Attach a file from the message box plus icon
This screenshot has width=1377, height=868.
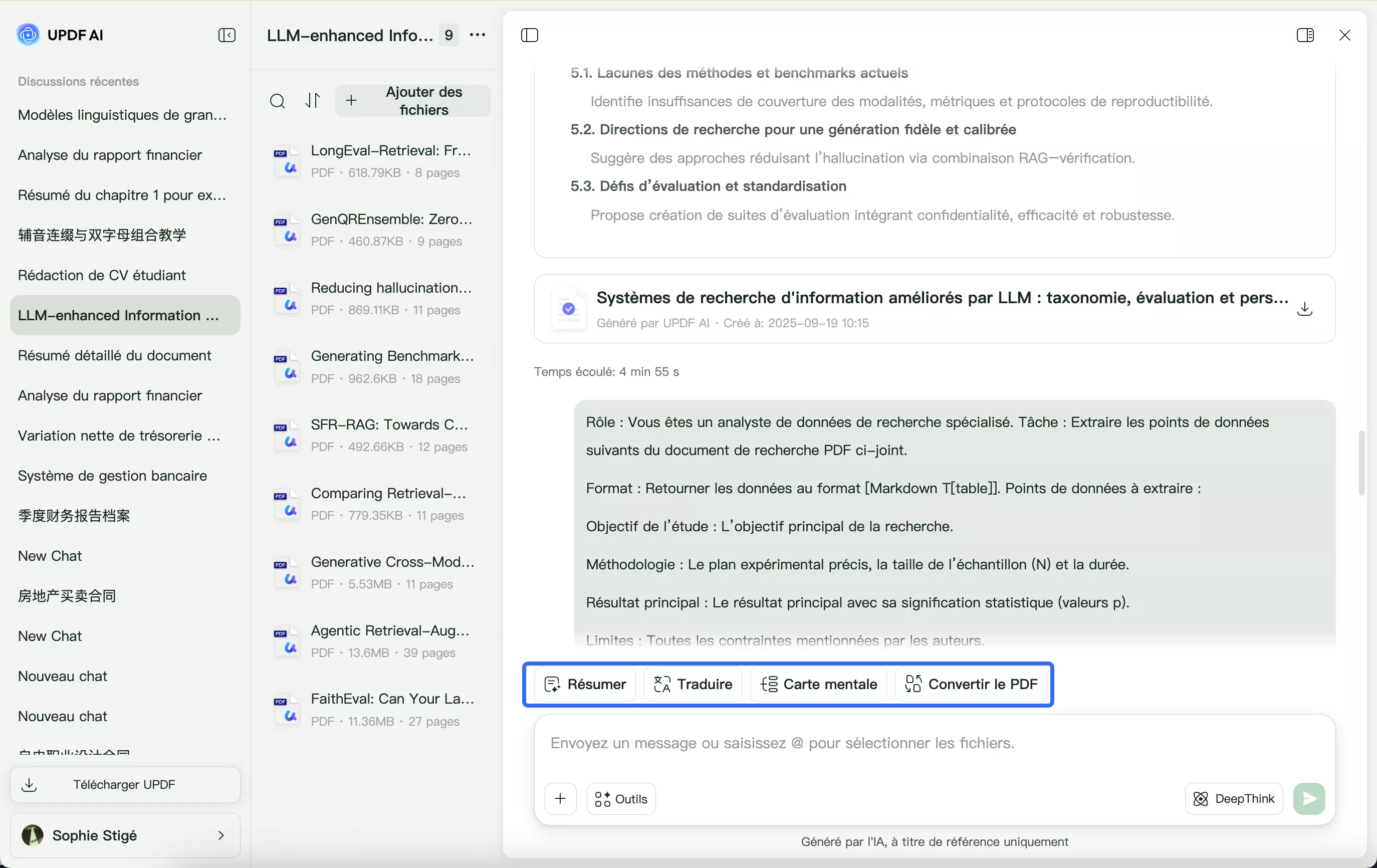coord(560,799)
